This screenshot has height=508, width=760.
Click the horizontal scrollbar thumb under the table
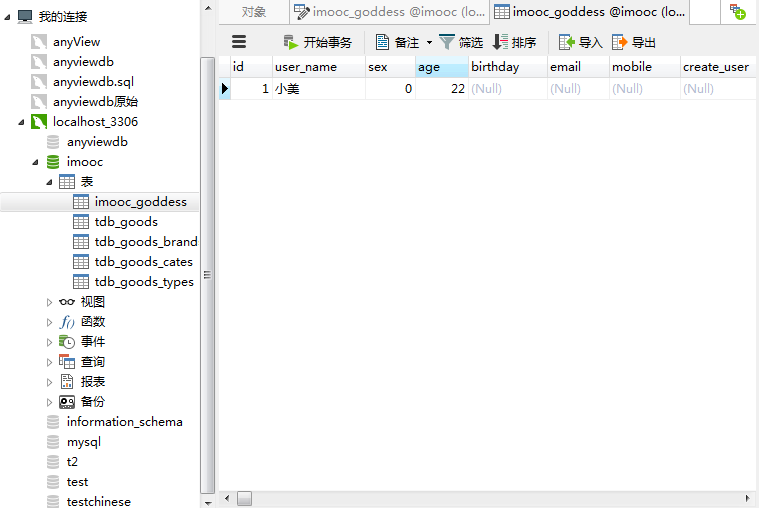click(x=244, y=498)
